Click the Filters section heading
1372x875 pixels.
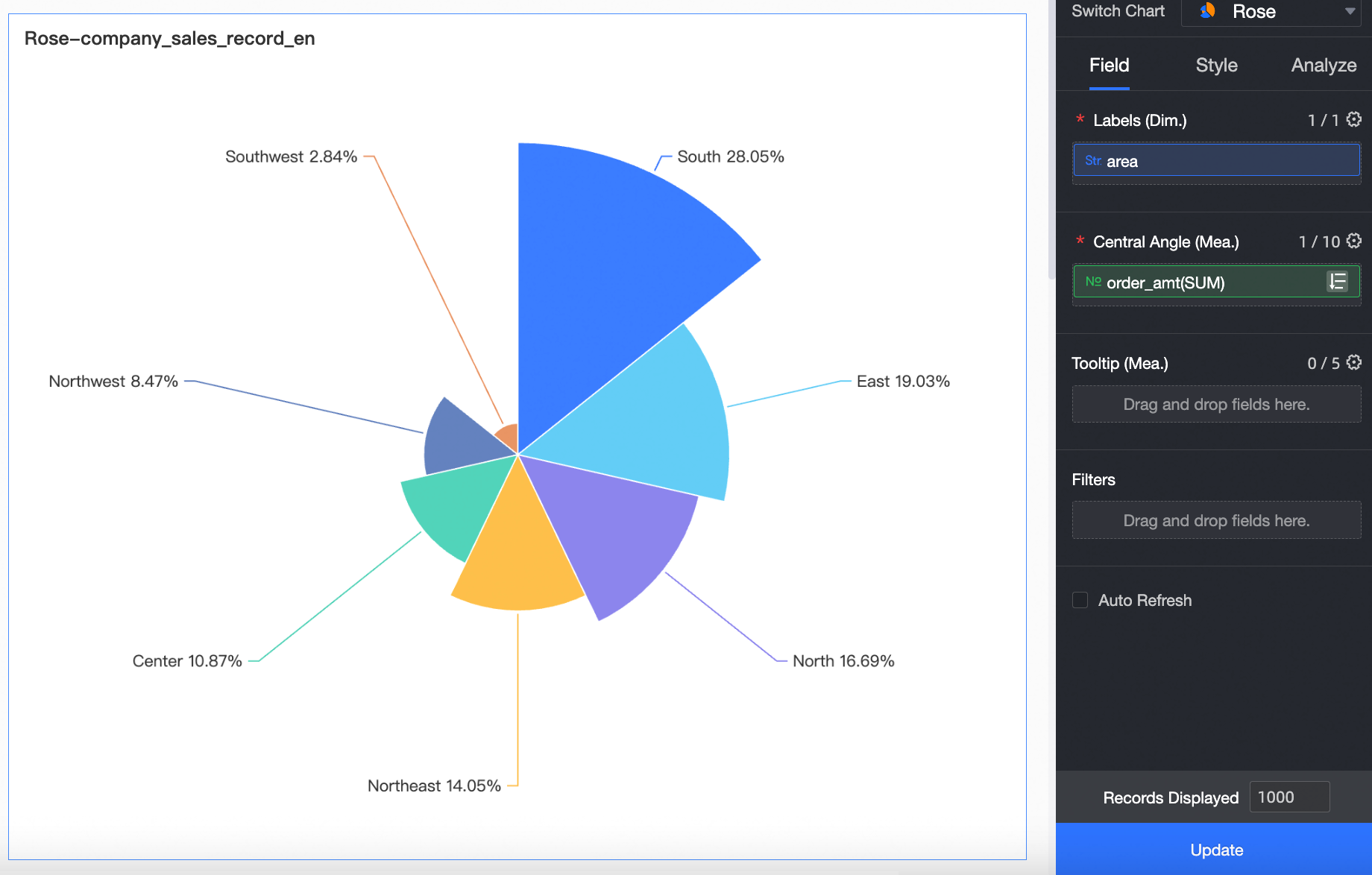point(1094,479)
